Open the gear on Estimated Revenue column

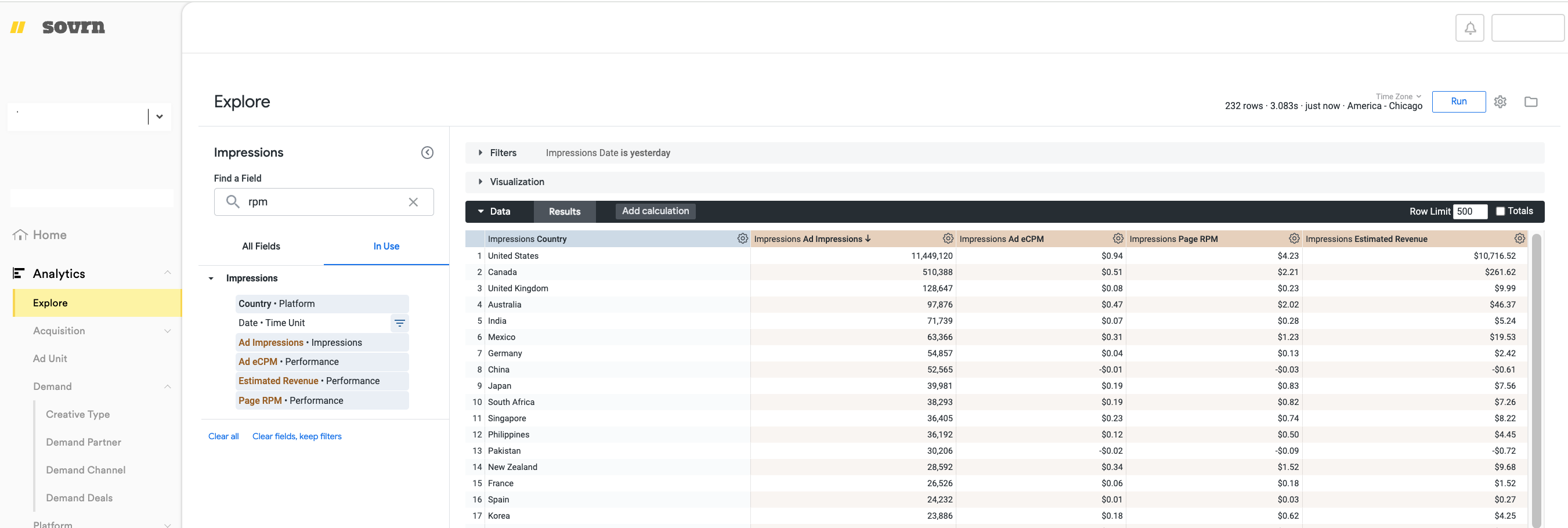tap(1520, 238)
